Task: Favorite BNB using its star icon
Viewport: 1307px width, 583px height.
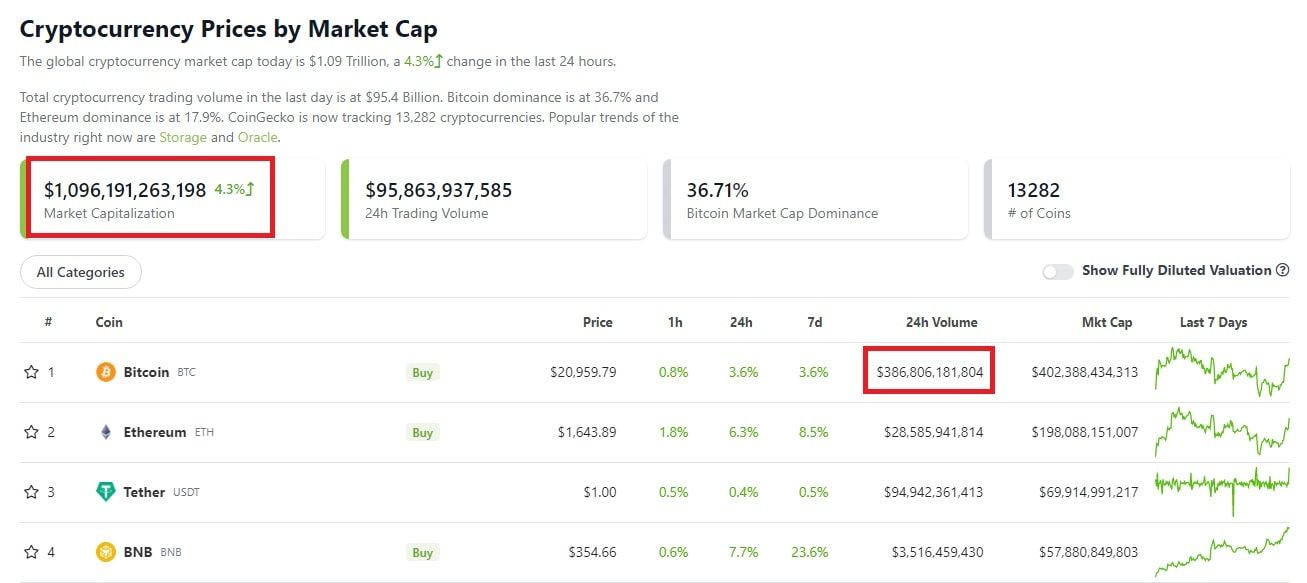Action: point(31,552)
